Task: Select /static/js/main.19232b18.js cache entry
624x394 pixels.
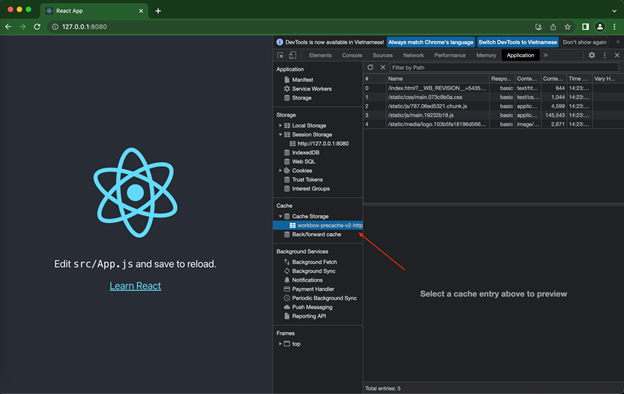Action: point(493,115)
